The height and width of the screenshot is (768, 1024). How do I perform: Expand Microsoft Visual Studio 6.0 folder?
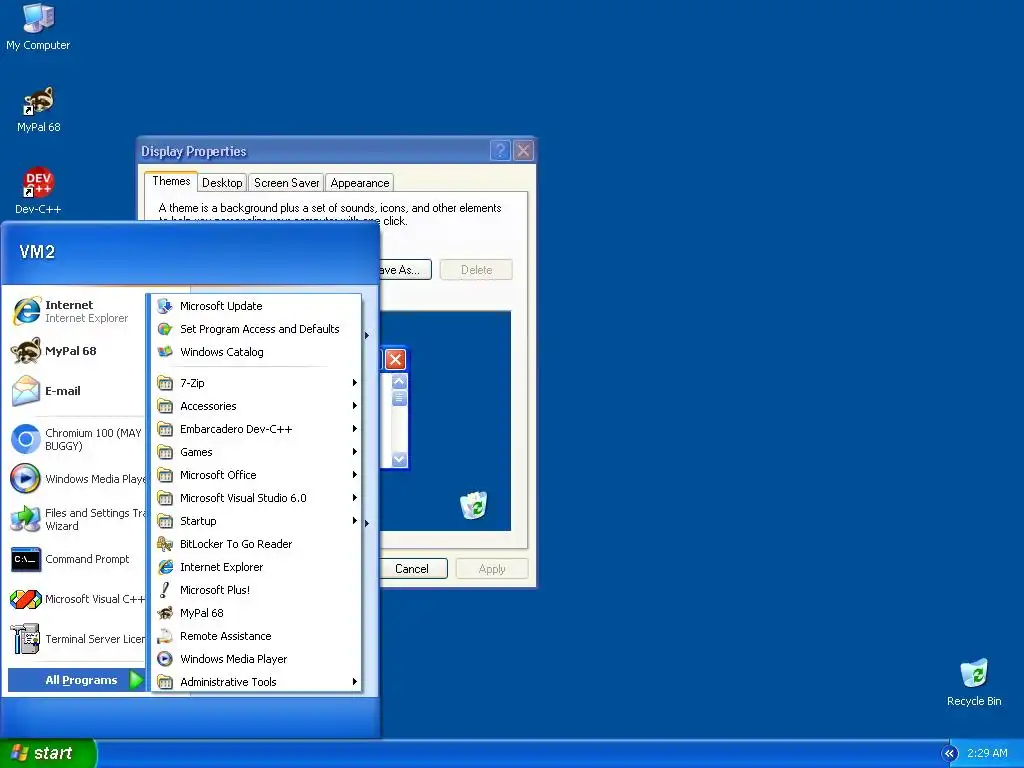pos(257,498)
